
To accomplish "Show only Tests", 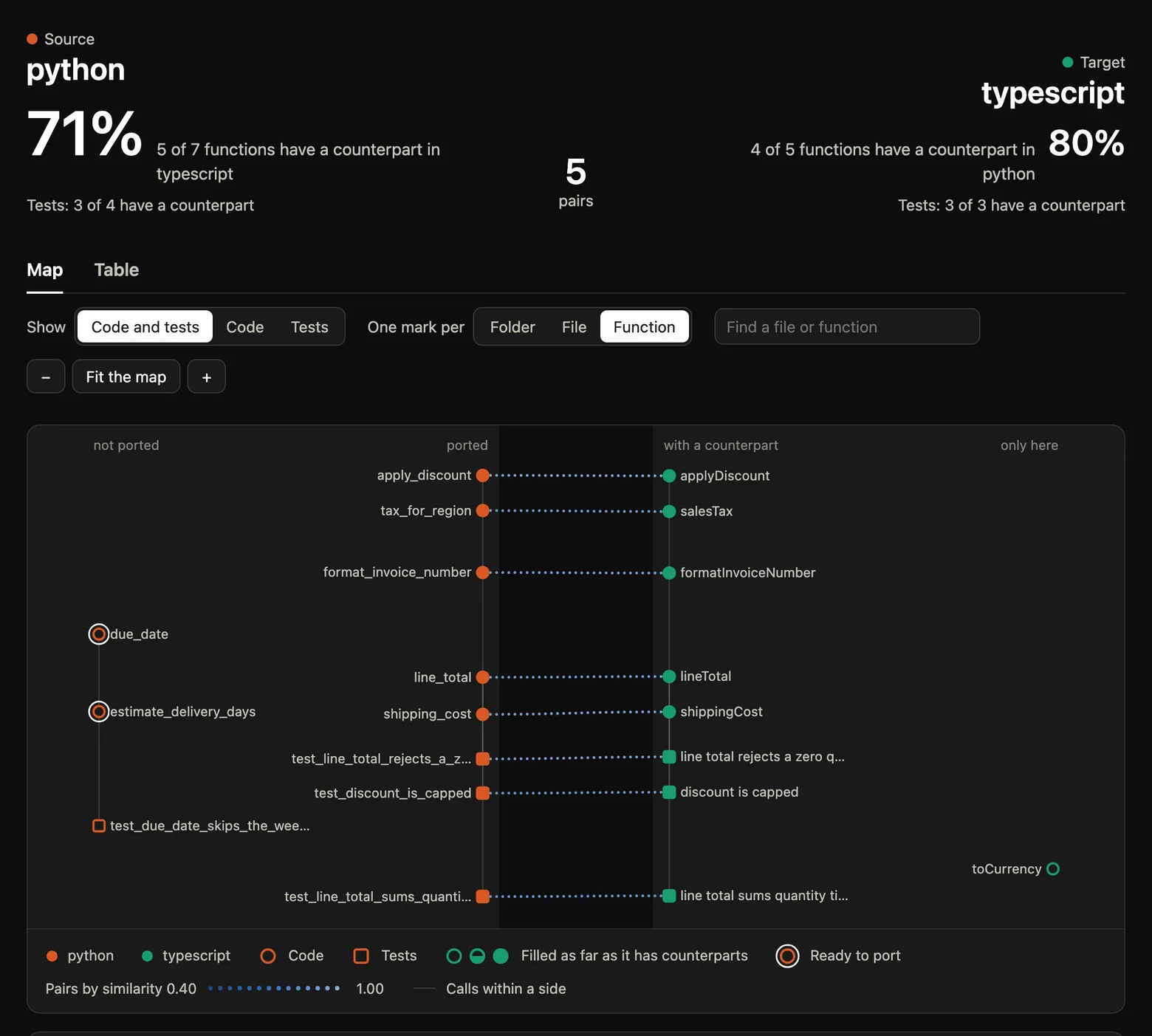I will click(309, 326).
